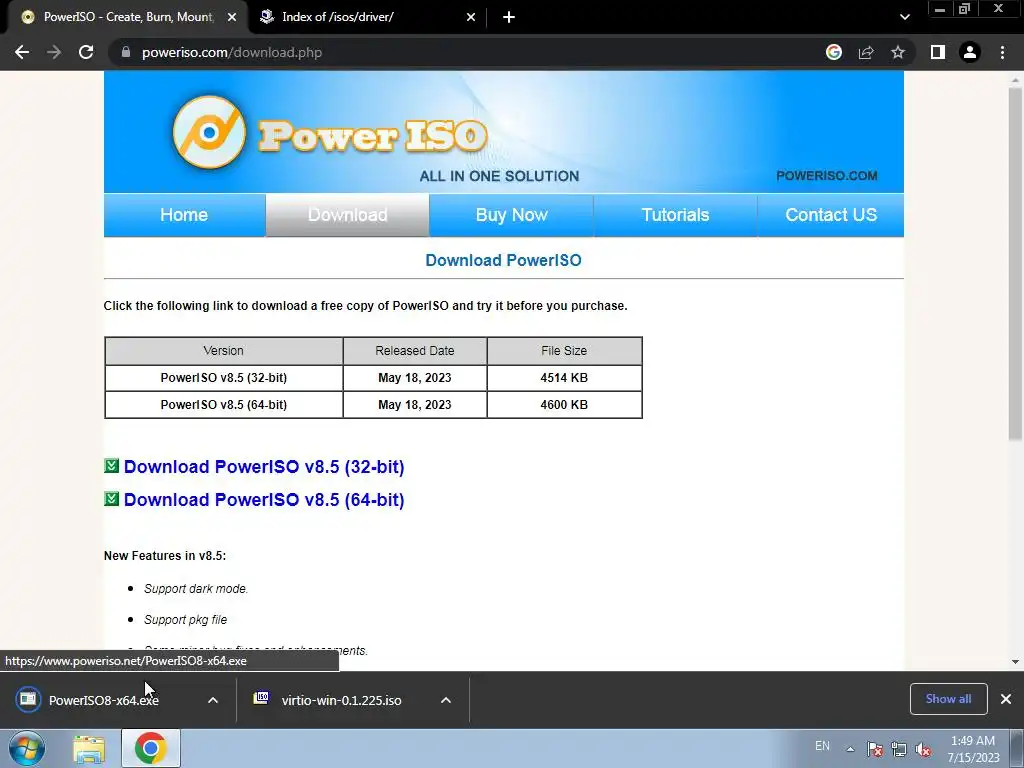The height and width of the screenshot is (768, 1024).
Task: Click the PowerISO v8.5 (64-bit) table cell
Action: 223,405
